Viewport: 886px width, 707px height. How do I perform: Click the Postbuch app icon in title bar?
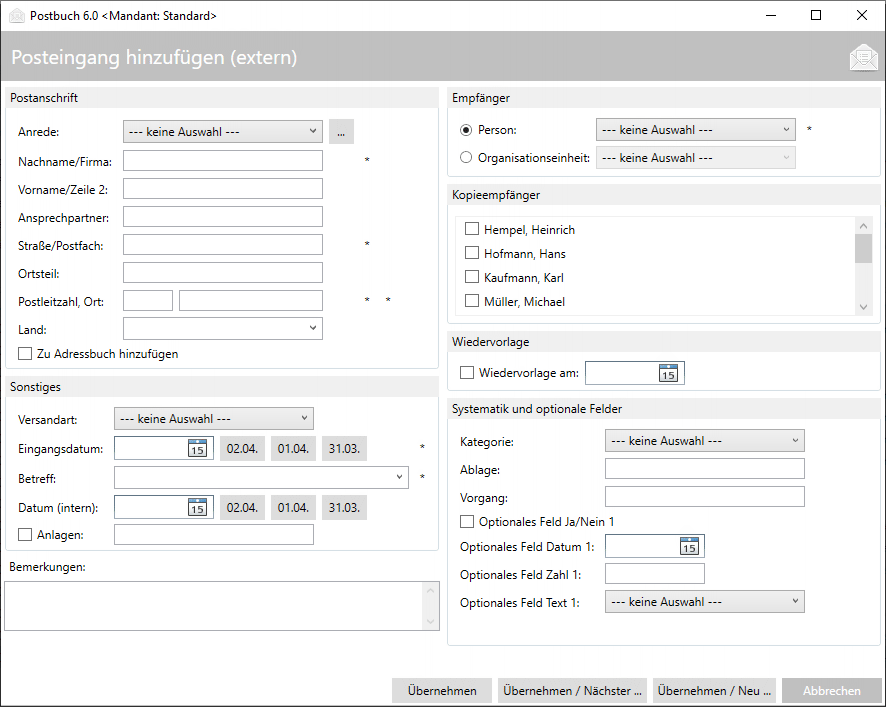(16, 16)
